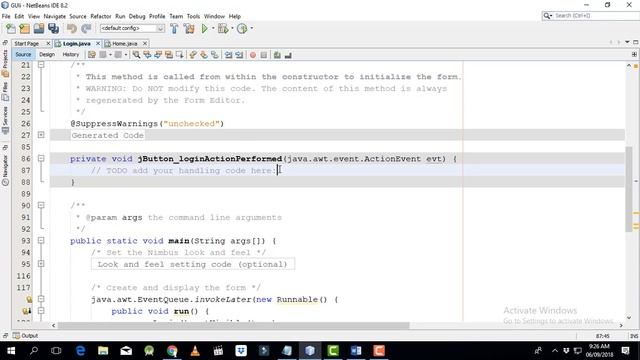Click the Debug Project toolbar icon

tap(223, 29)
